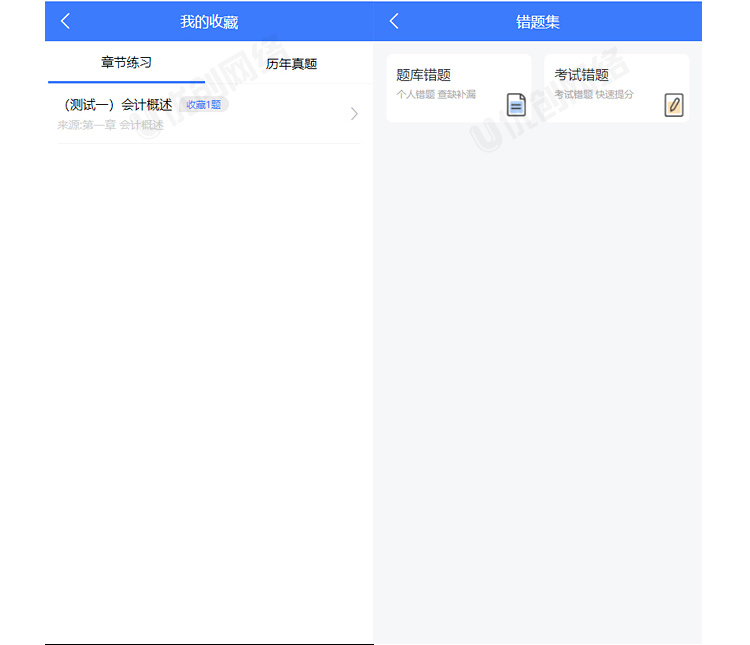Click the 收藏1题 badge
Image resolution: width=750 pixels, height=645 pixels.
coord(204,105)
